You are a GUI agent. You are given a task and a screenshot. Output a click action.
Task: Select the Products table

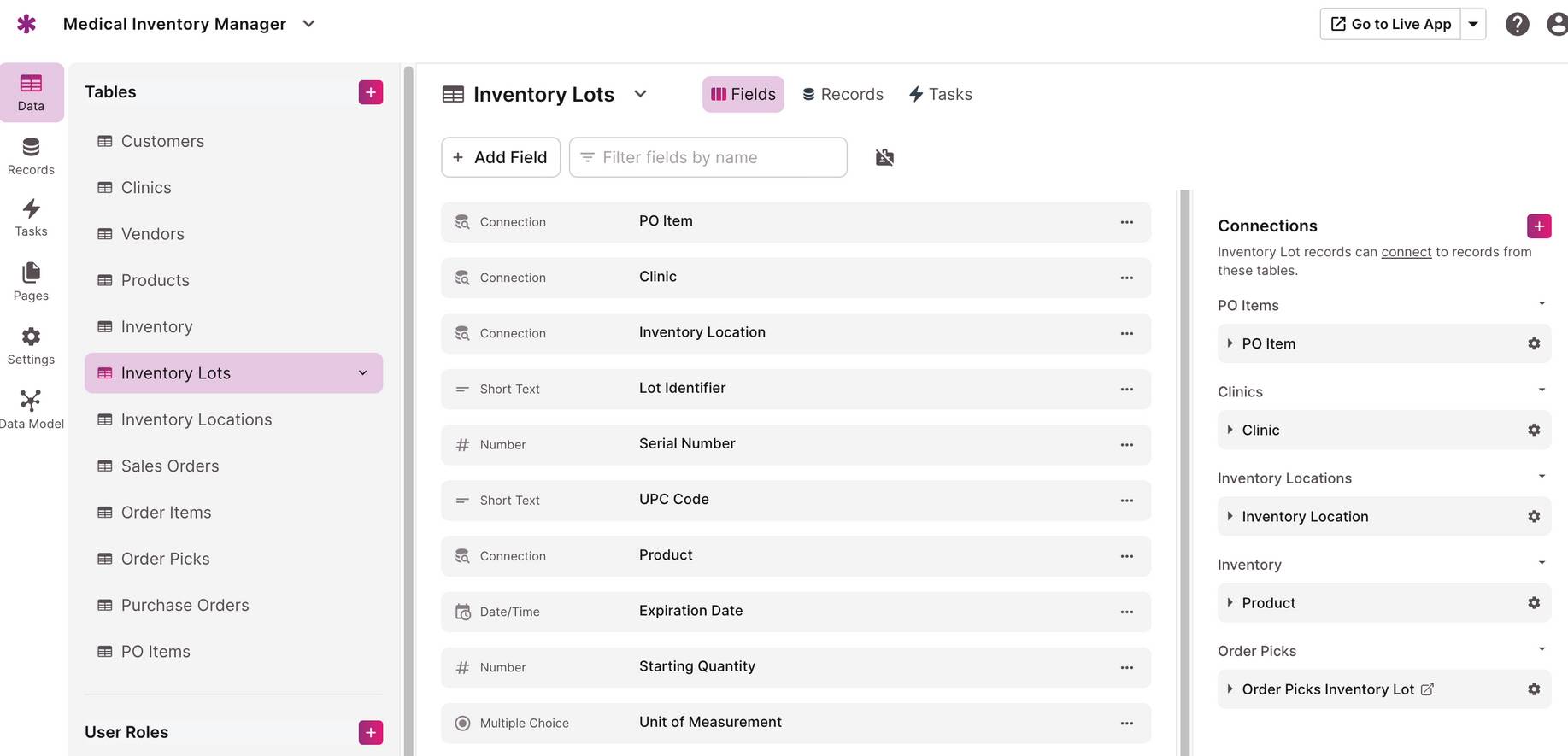(233, 280)
